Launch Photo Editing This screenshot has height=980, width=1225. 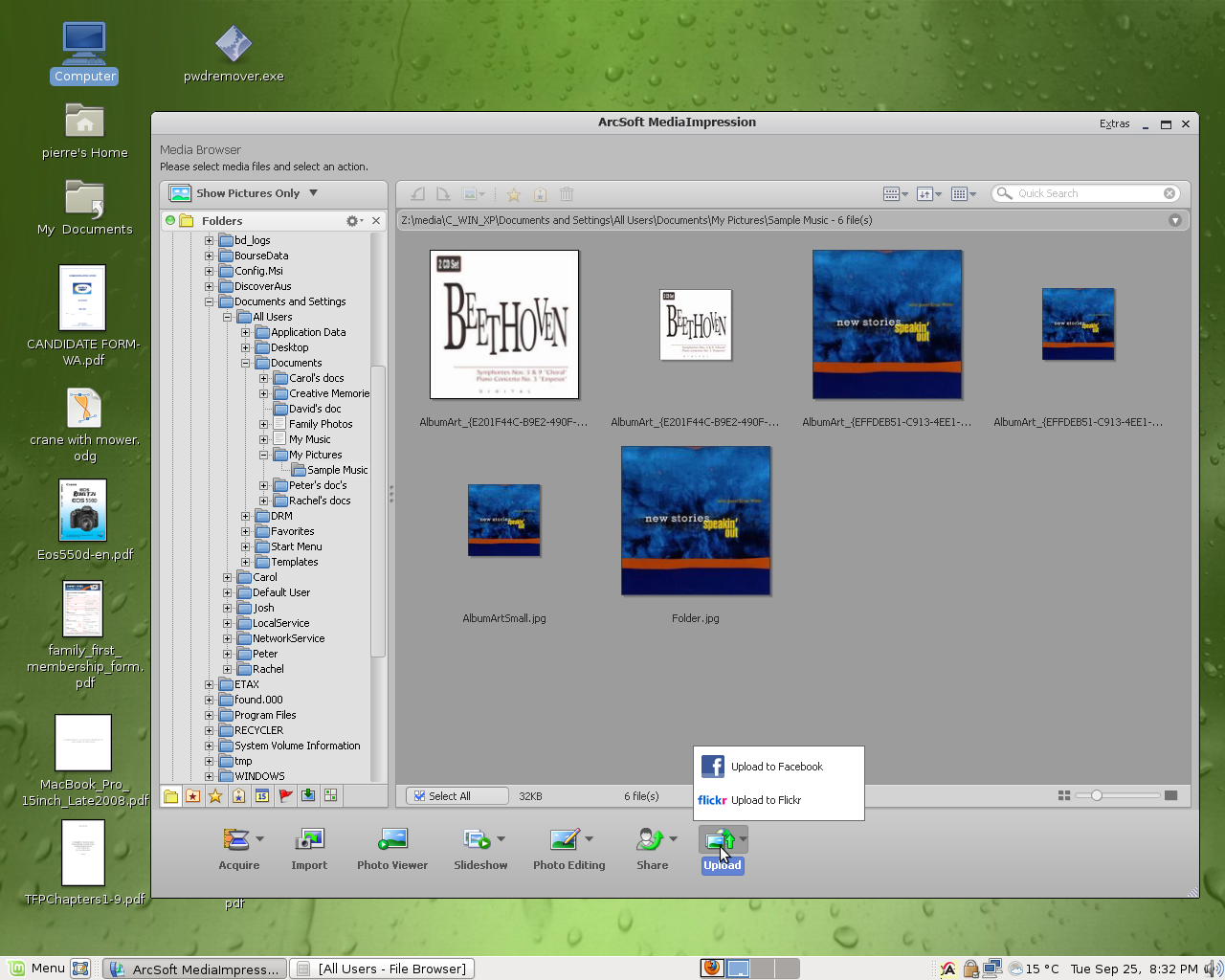coord(565,840)
